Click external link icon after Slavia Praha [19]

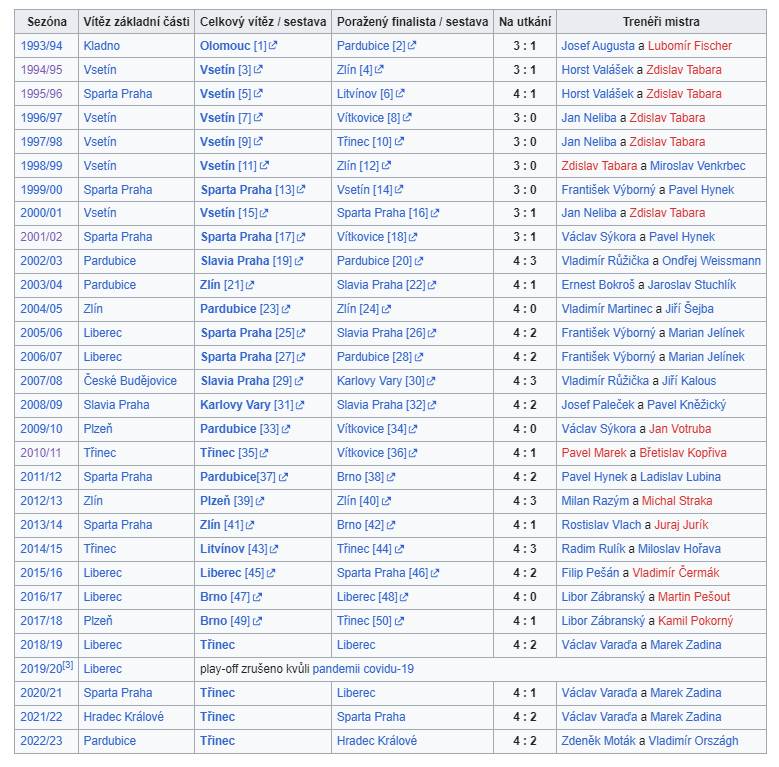(x=298, y=261)
